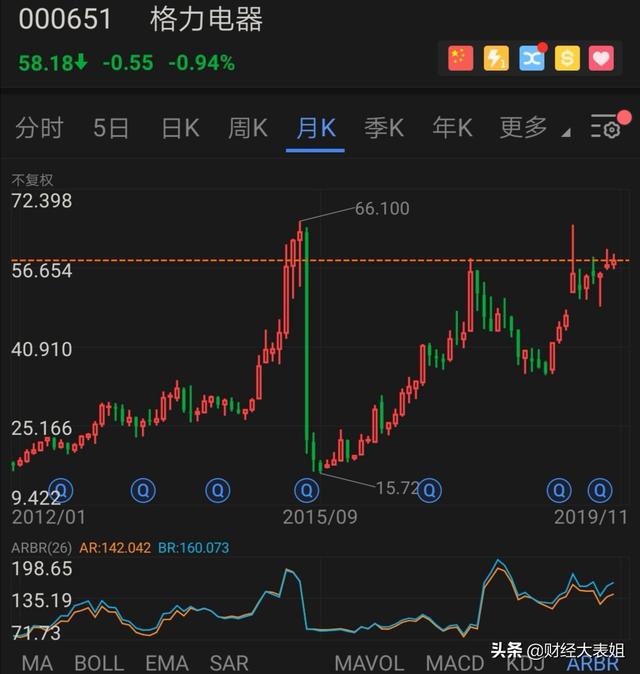Show the MAVOL volume indicator

tap(370, 663)
